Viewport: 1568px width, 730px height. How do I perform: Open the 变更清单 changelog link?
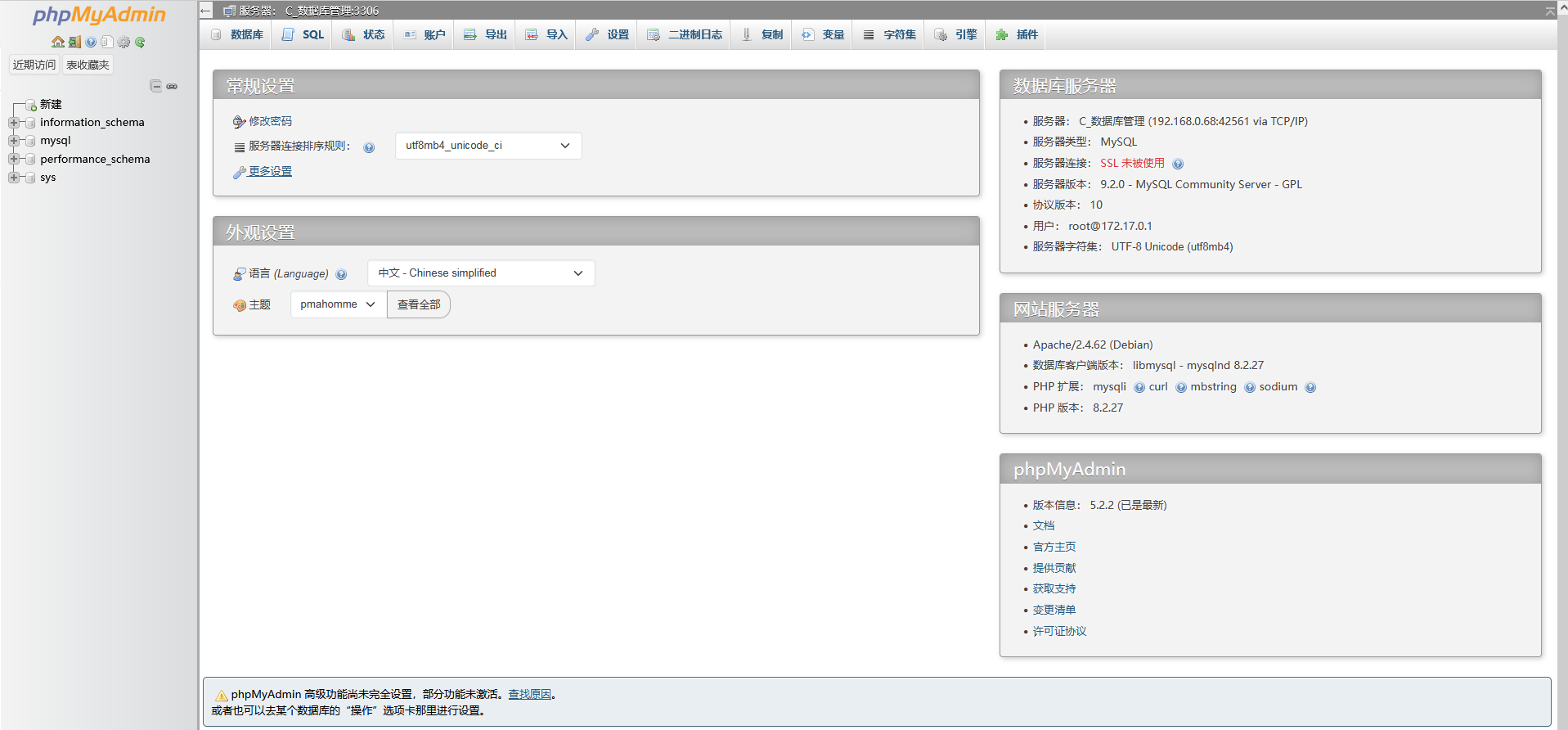pos(1054,610)
